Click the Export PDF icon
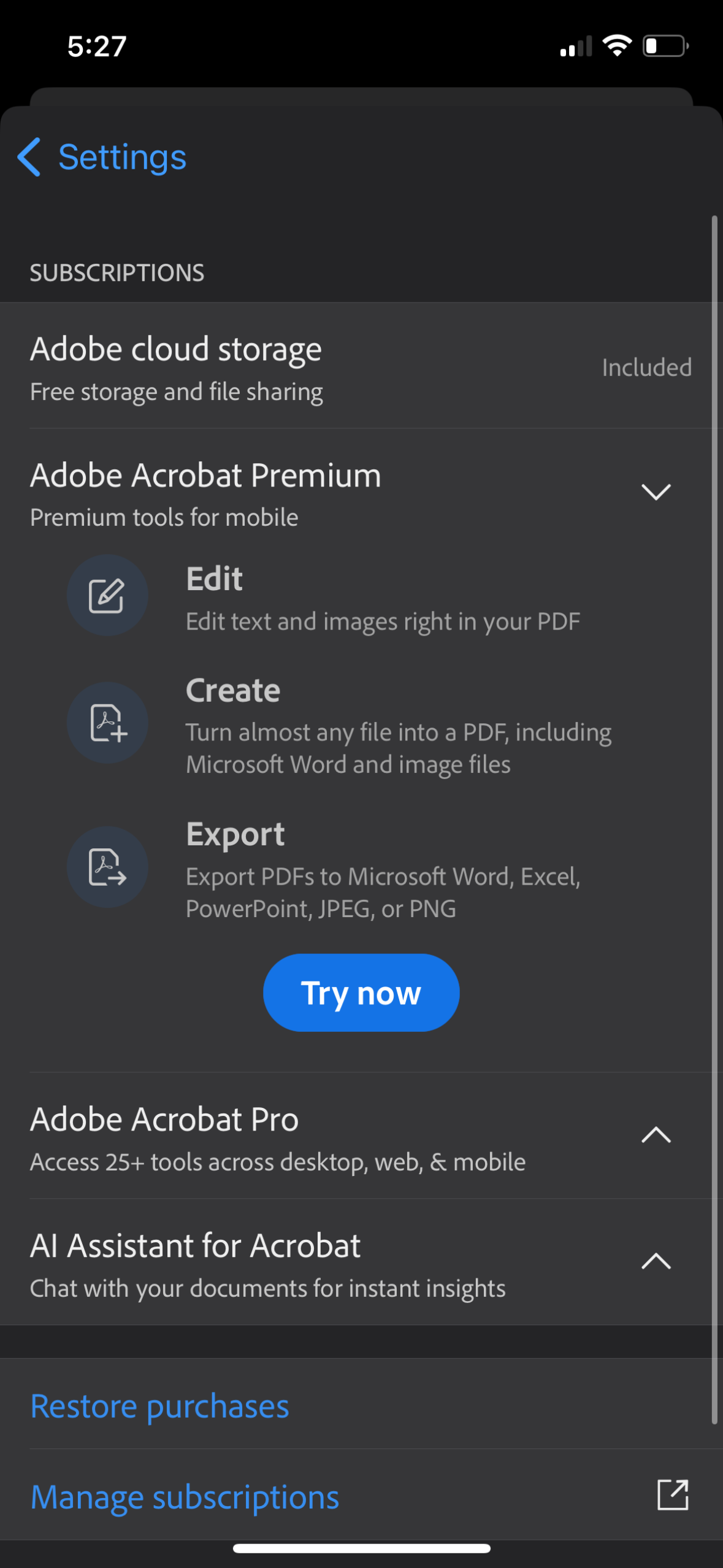 coord(107,867)
